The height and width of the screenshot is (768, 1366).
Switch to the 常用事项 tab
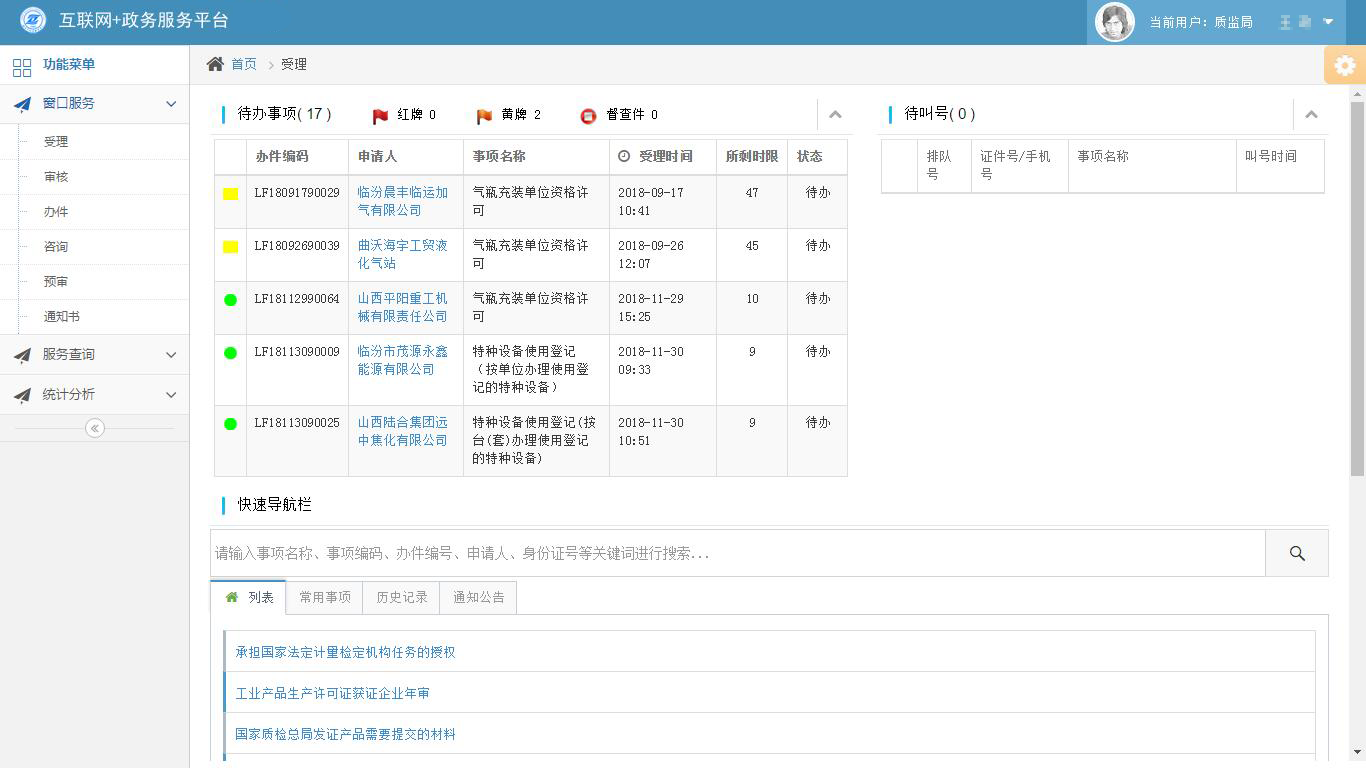[x=324, y=597]
